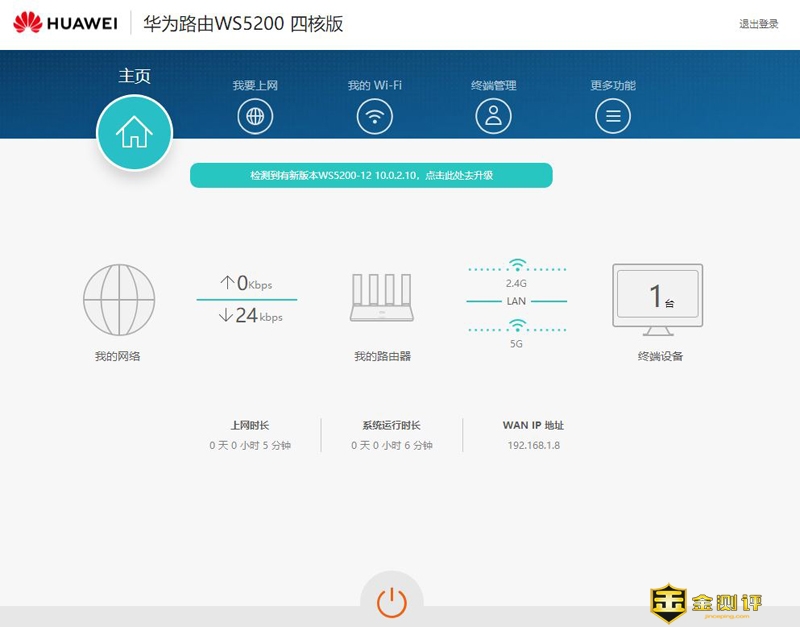Switch to the 我的 Wi-Fi tab label
This screenshot has width=800, height=627.
point(375,86)
